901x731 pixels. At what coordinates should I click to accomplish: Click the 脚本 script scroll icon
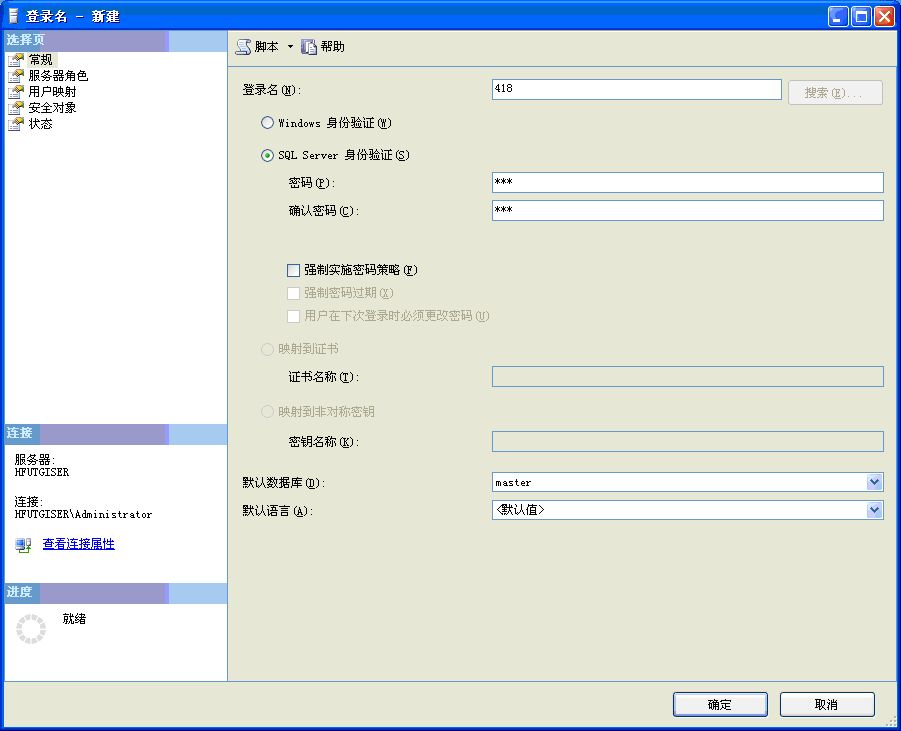244,47
